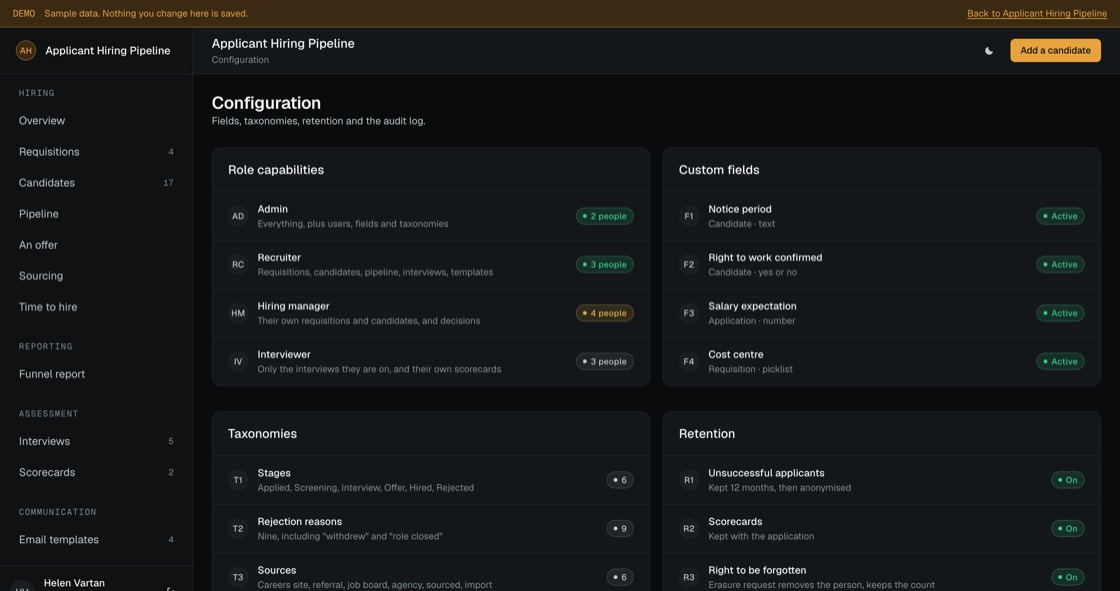
Task: Click the R3 badge for Right to be forgotten
Action: [689, 577]
